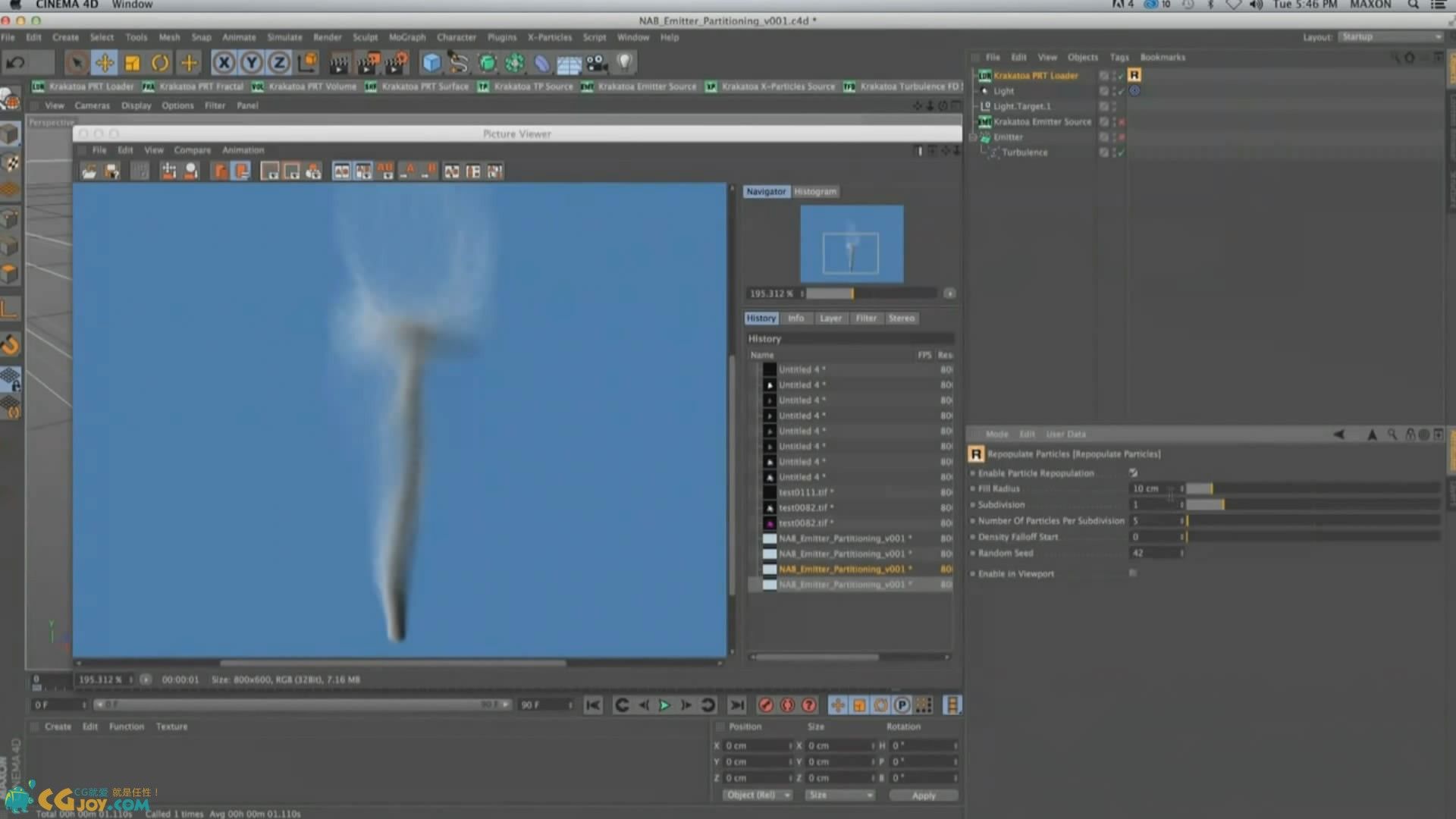Switch to the Histogram tab

click(815, 192)
